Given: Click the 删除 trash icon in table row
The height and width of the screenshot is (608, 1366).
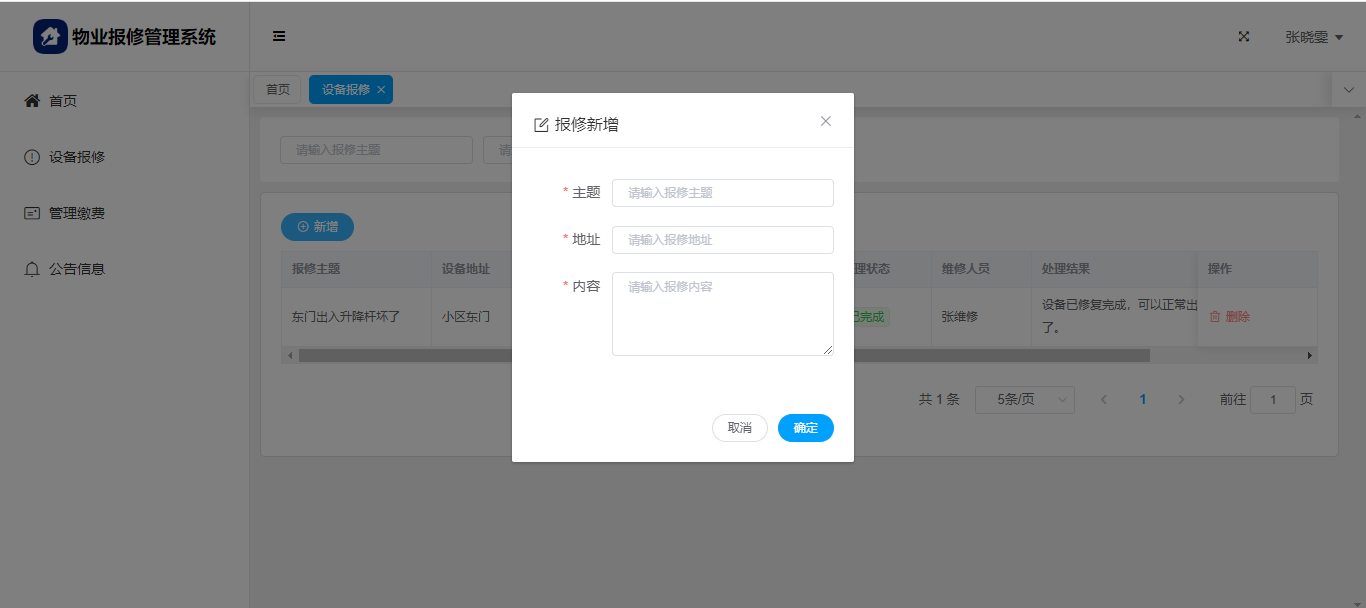Looking at the screenshot, I should [1215, 316].
